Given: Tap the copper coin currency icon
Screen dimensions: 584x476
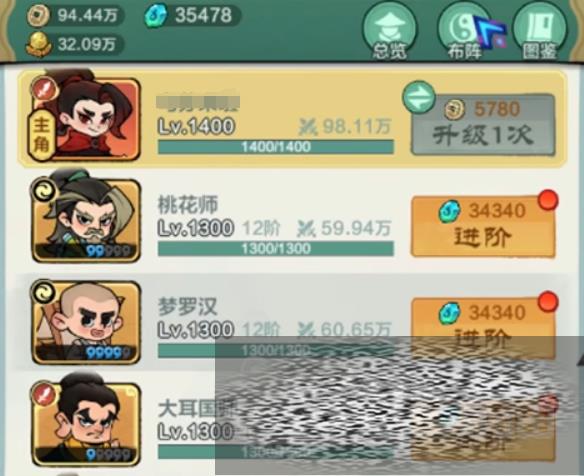Looking at the screenshot, I should tap(38, 16).
